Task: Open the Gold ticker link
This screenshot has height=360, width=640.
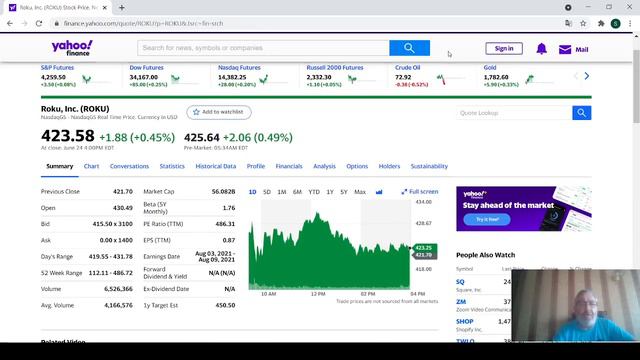Action: pyautogui.click(x=490, y=68)
